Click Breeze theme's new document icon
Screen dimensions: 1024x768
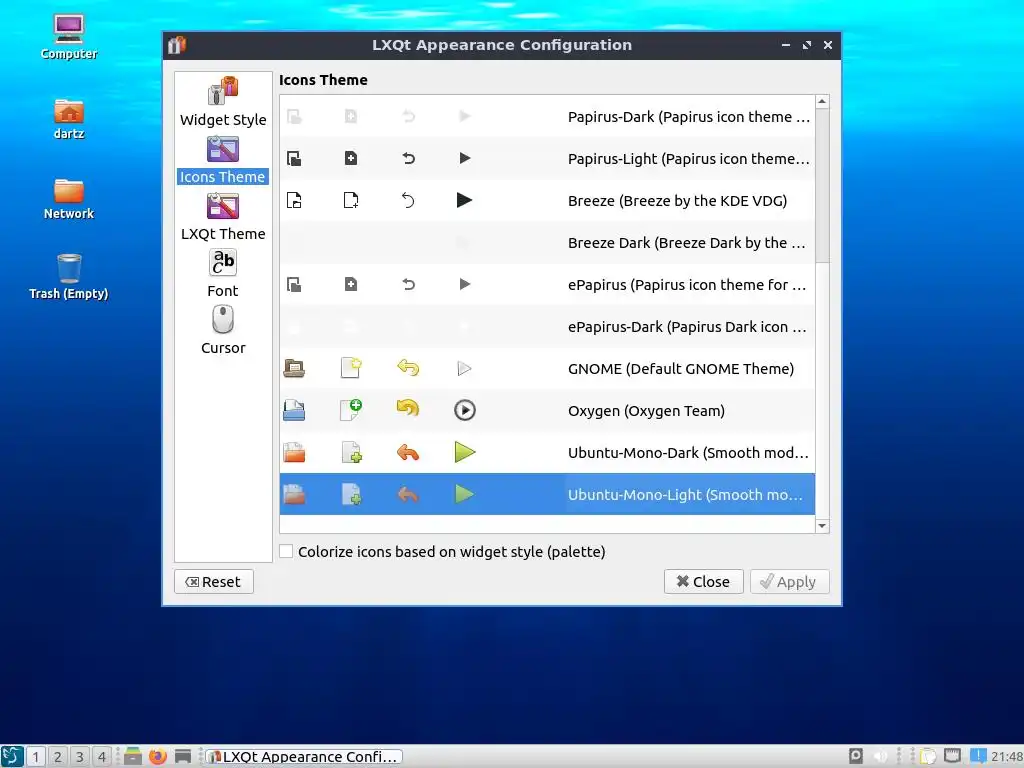coord(351,200)
